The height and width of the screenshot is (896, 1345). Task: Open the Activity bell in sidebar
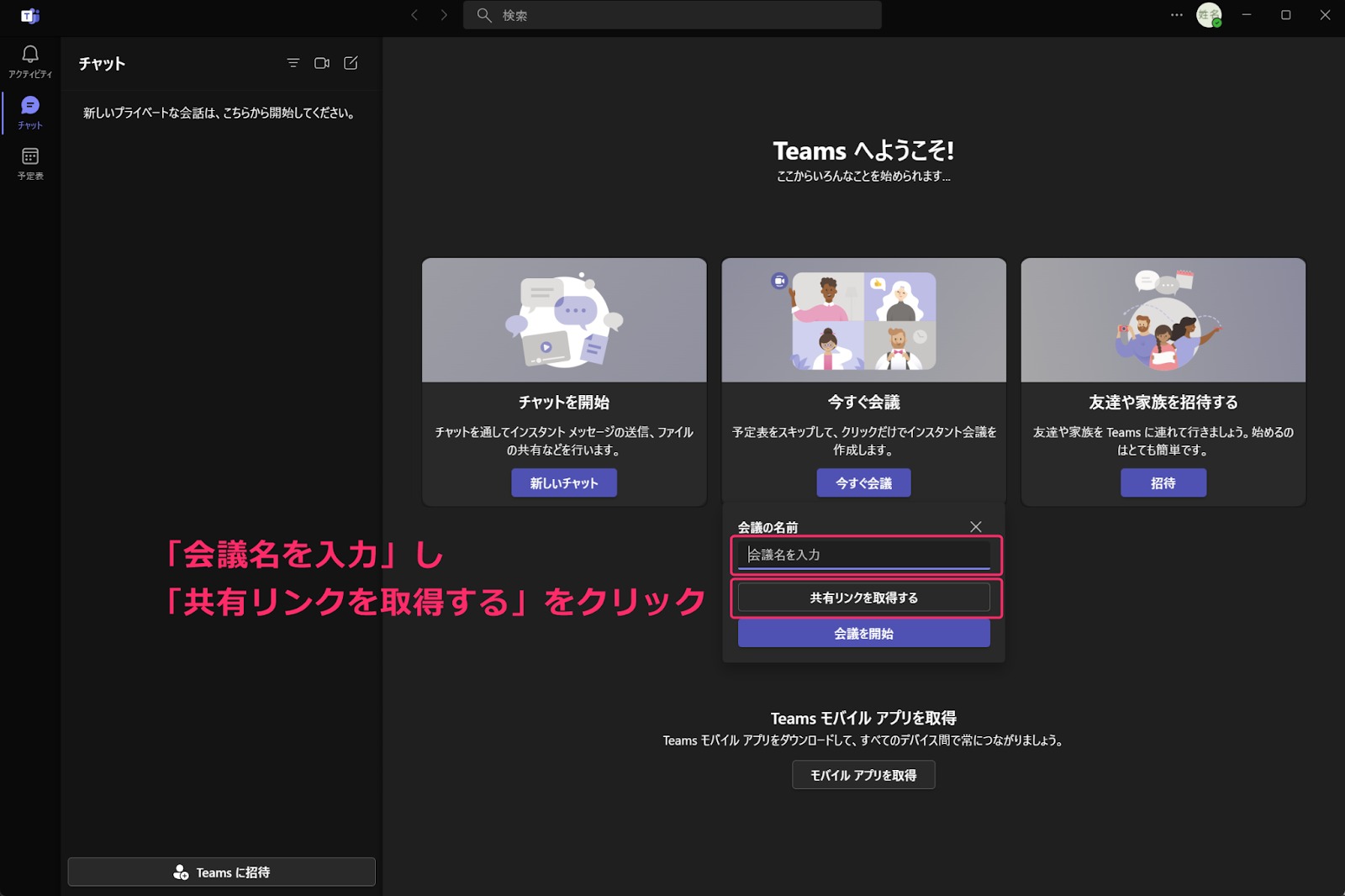pyautogui.click(x=30, y=61)
